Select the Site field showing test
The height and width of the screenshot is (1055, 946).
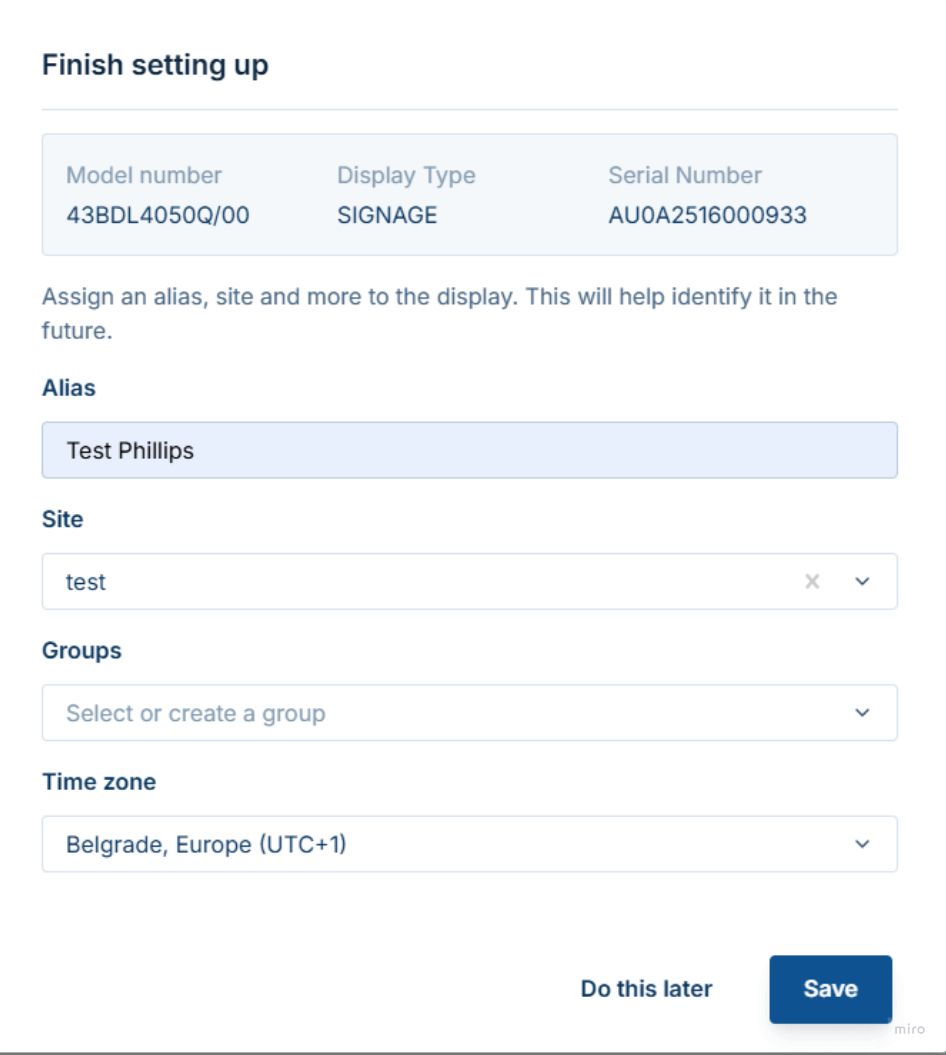[x=470, y=581]
